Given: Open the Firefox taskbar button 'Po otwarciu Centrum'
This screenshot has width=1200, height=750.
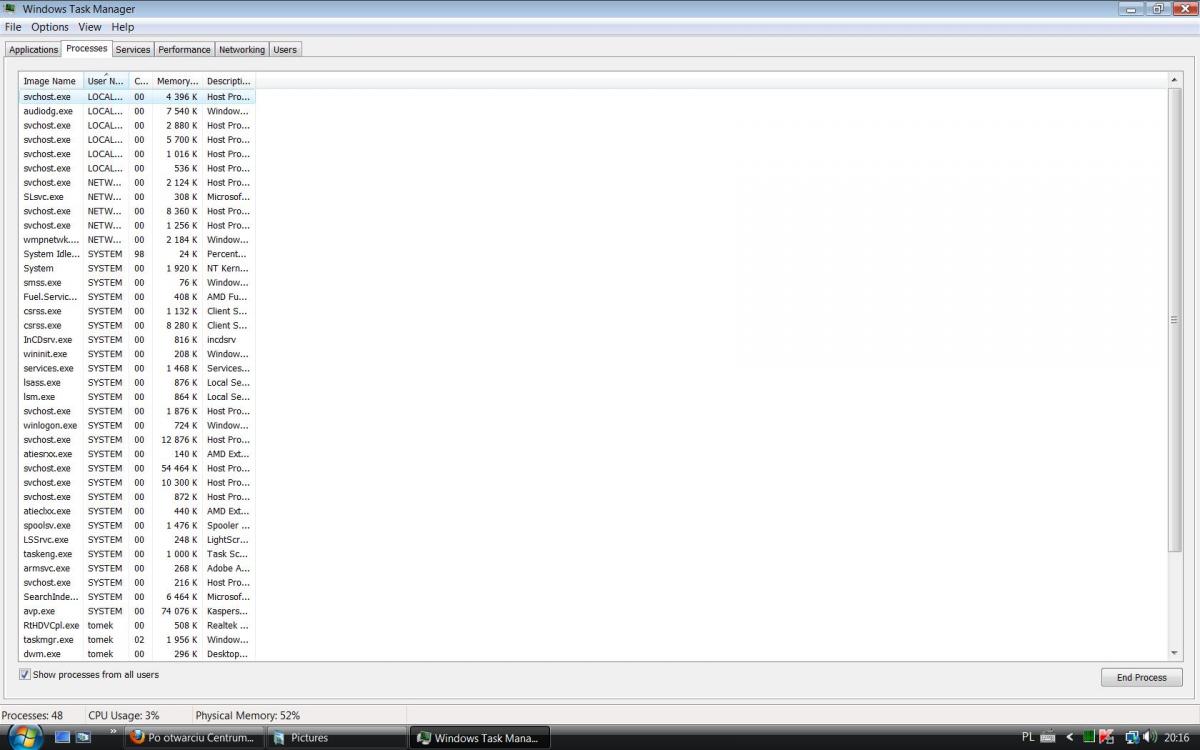Looking at the screenshot, I should pos(195,738).
